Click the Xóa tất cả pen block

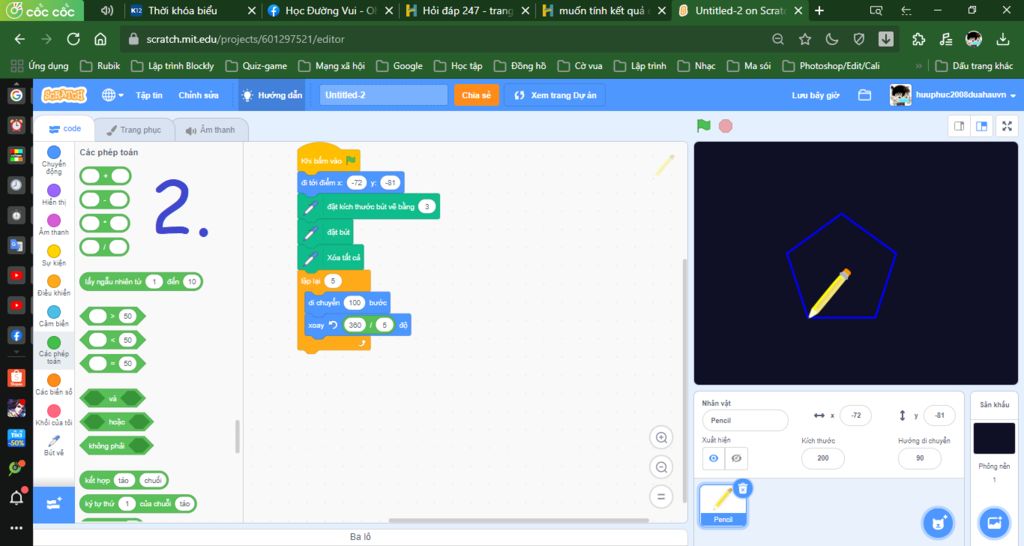(330, 257)
